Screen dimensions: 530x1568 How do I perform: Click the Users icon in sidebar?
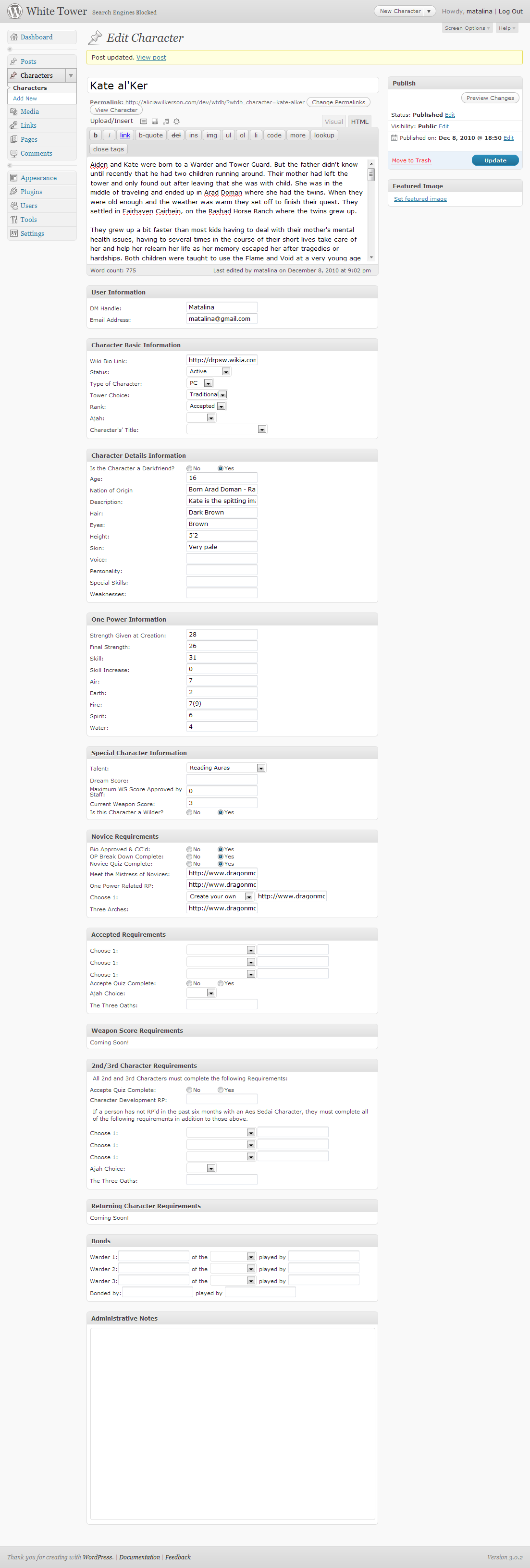13,206
